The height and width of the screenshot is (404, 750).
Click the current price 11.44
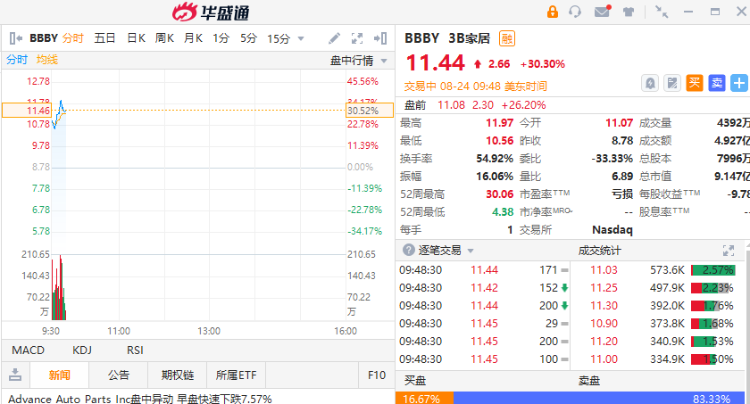(x=435, y=63)
